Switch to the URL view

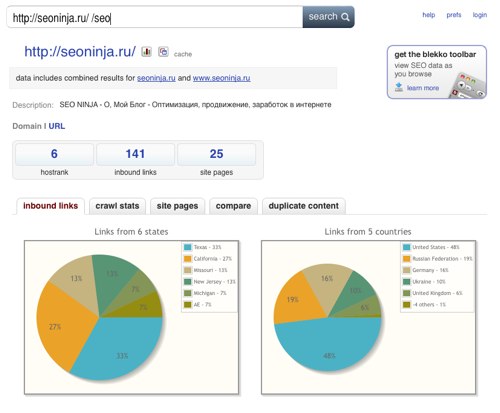click(57, 126)
